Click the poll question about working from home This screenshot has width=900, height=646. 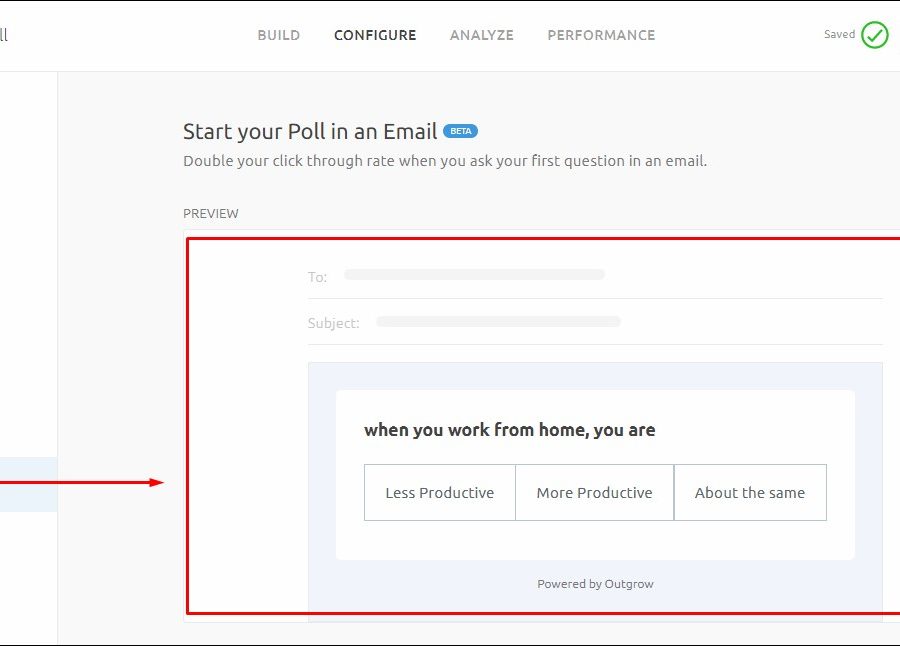pos(510,430)
